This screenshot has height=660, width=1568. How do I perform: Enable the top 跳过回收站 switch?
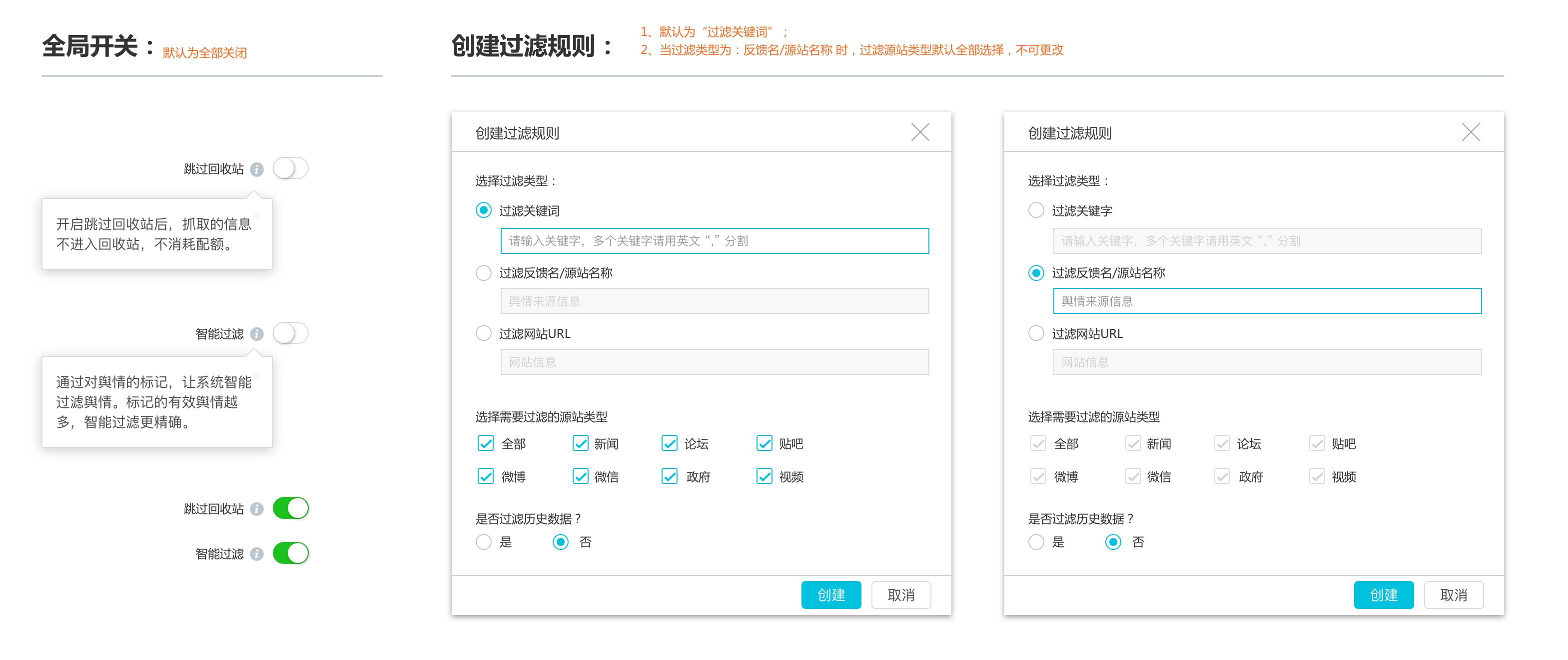(290, 169)
